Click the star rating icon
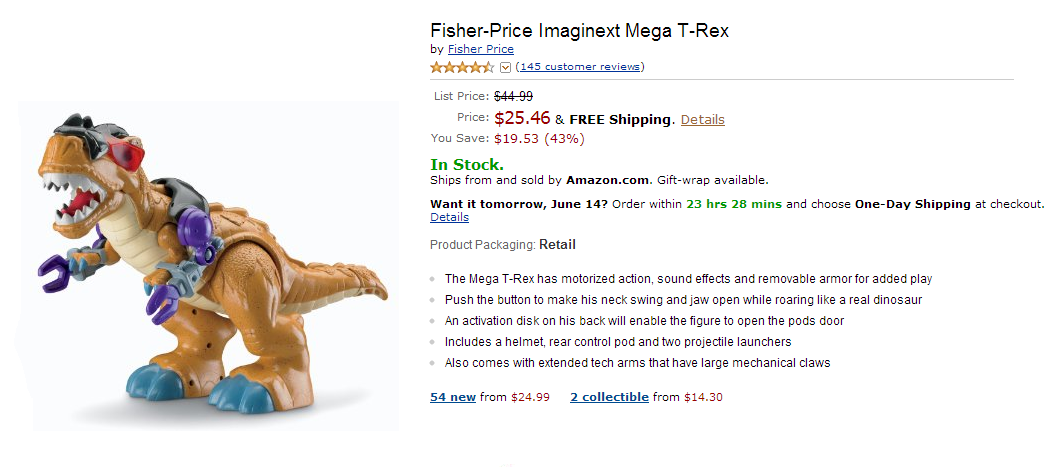1057x467 pixels. (x=462, y=68)
